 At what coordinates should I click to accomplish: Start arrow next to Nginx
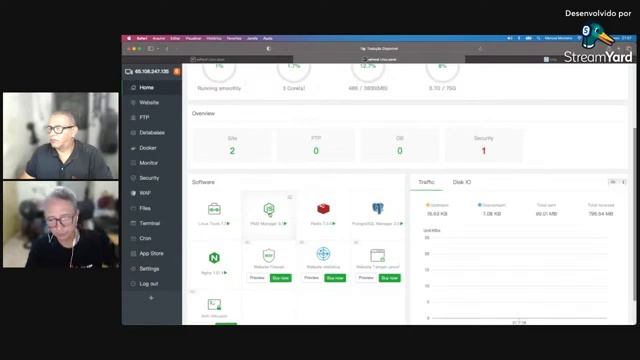[x=225, y=273]
